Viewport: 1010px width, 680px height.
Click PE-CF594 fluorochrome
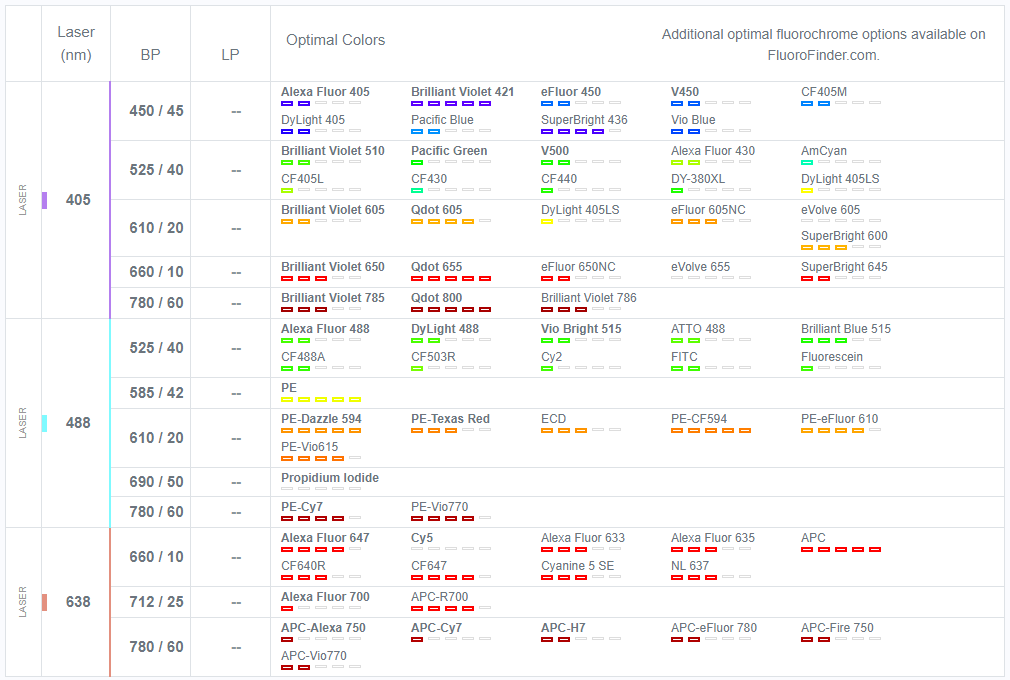tap(699, 419)
